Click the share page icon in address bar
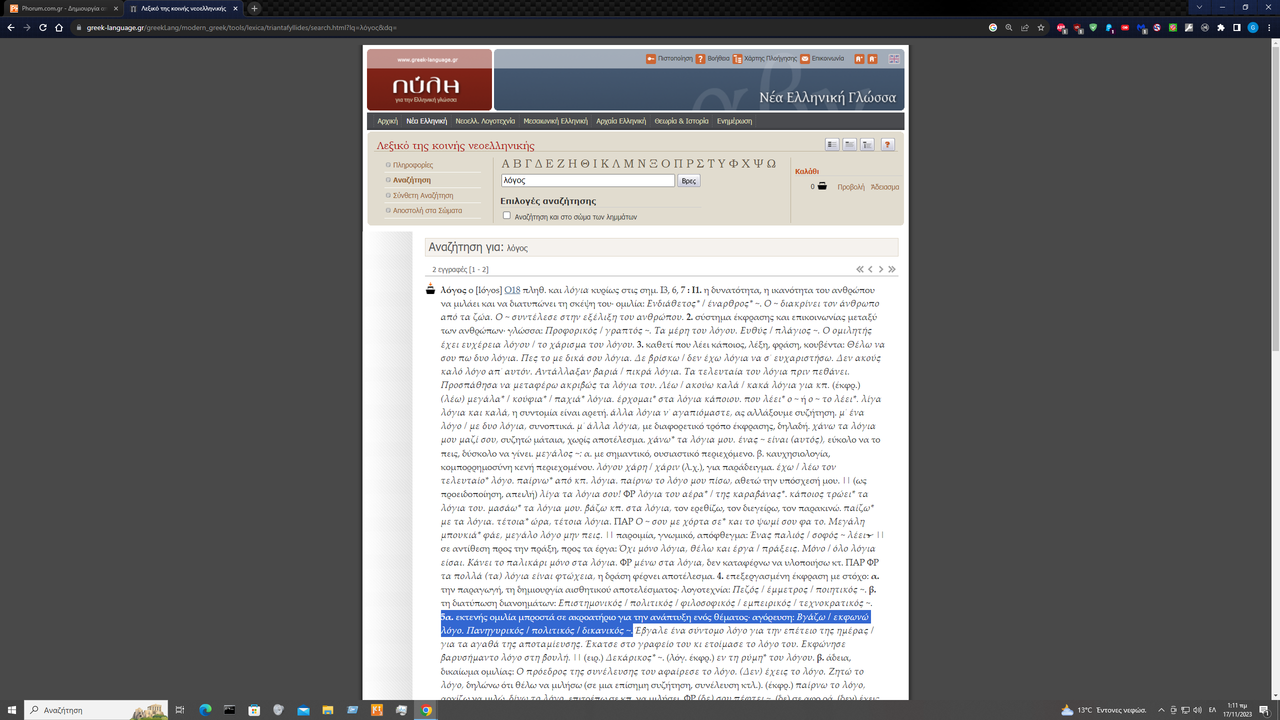The width and height of the screenshot is (1280, 720). 1025,27
